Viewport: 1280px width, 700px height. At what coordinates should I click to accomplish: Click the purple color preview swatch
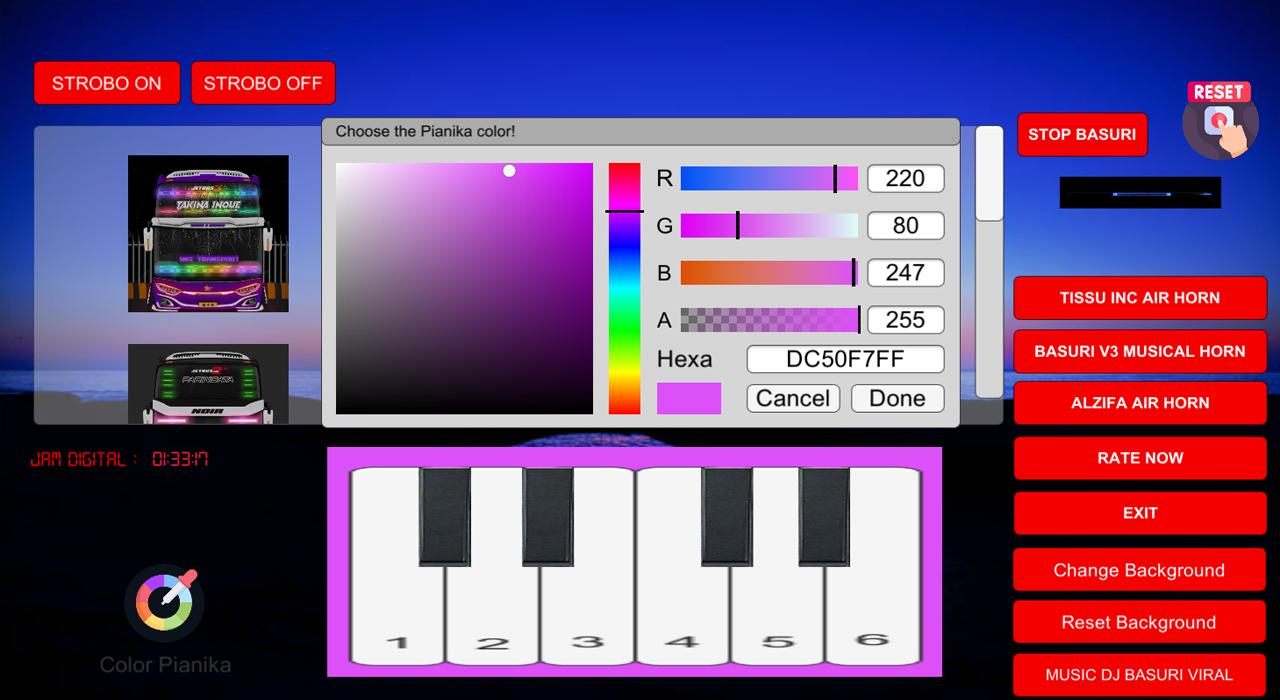[x=689, y=398]
